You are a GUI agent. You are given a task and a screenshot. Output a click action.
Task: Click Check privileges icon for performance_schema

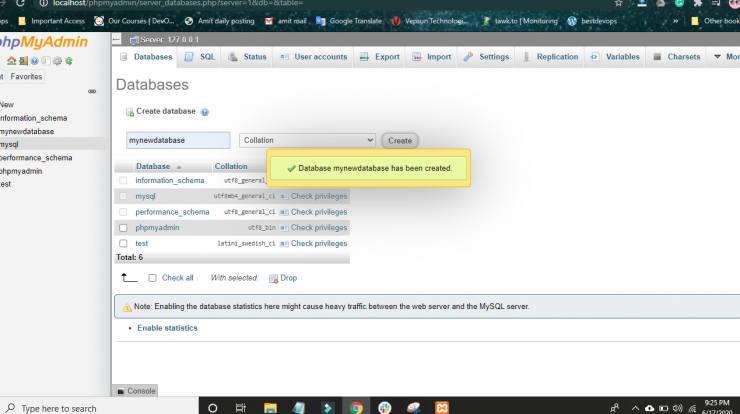click(284, 212)
